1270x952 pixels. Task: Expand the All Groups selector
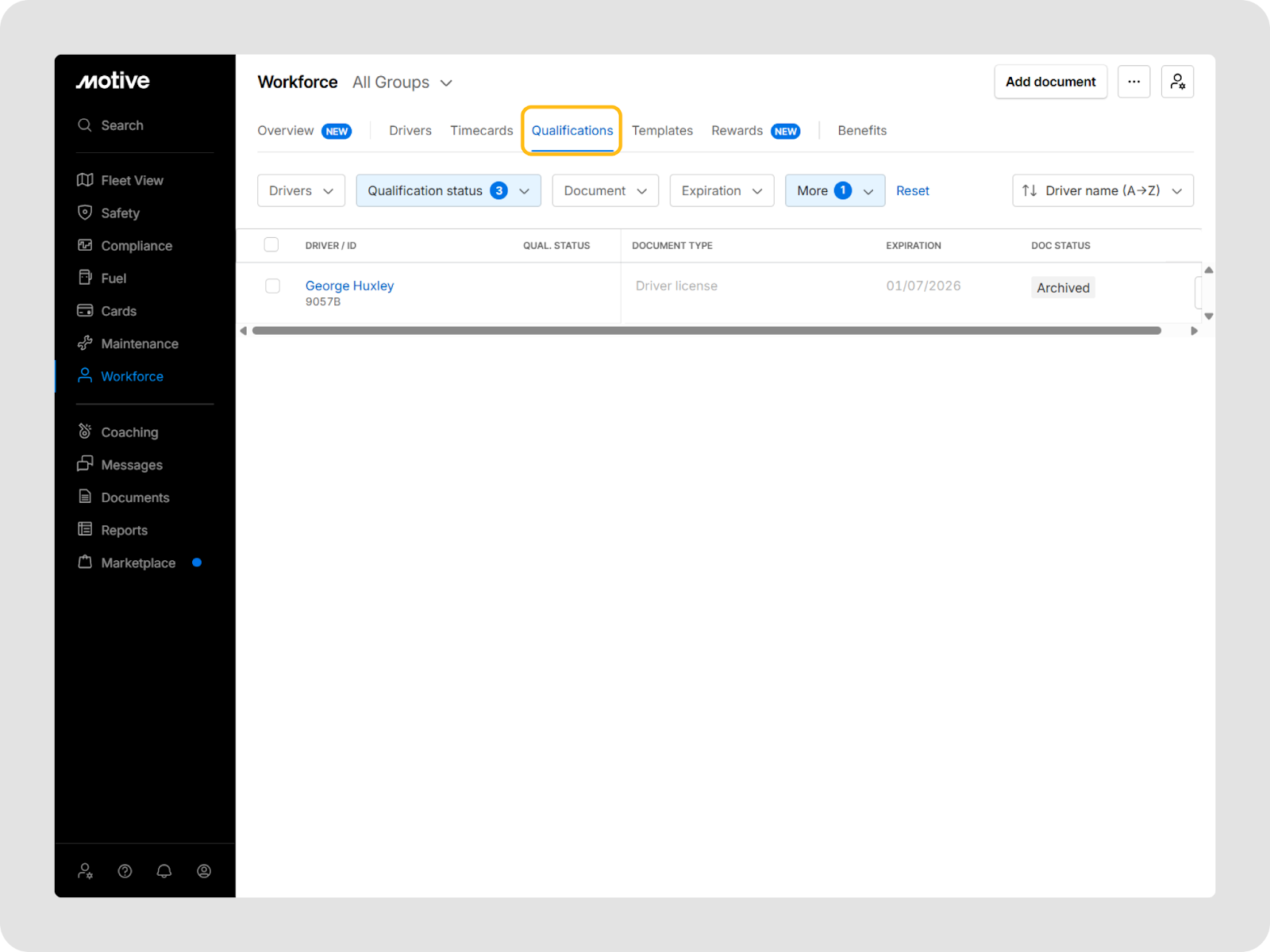point(402,83)
